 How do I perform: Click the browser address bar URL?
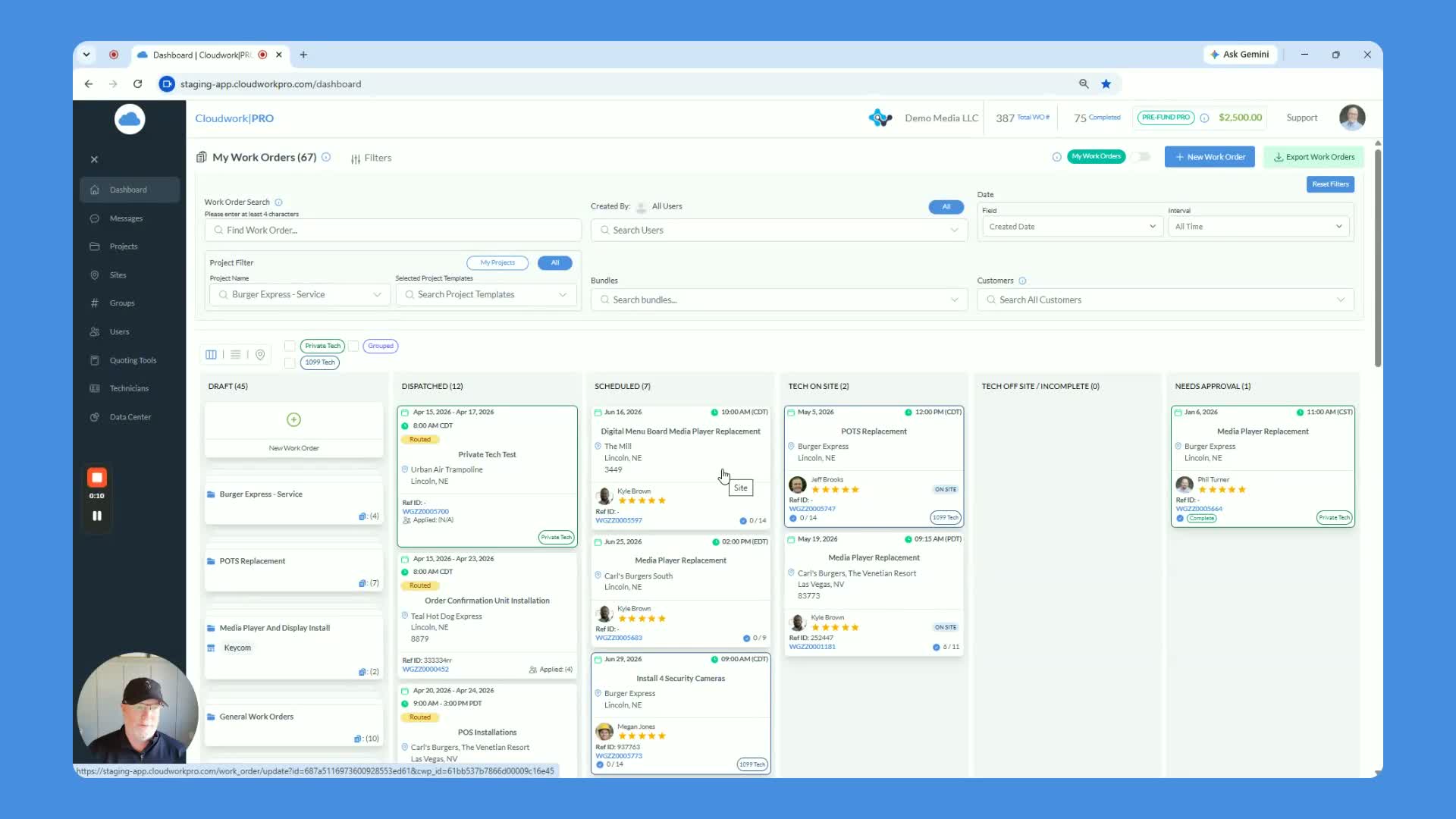pos(271,84)
